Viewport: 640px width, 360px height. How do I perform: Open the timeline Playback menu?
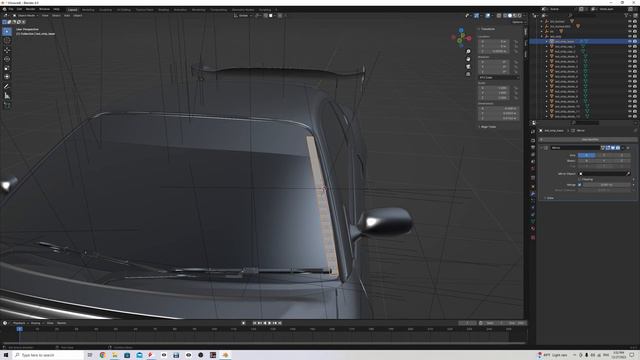[19, 323]
